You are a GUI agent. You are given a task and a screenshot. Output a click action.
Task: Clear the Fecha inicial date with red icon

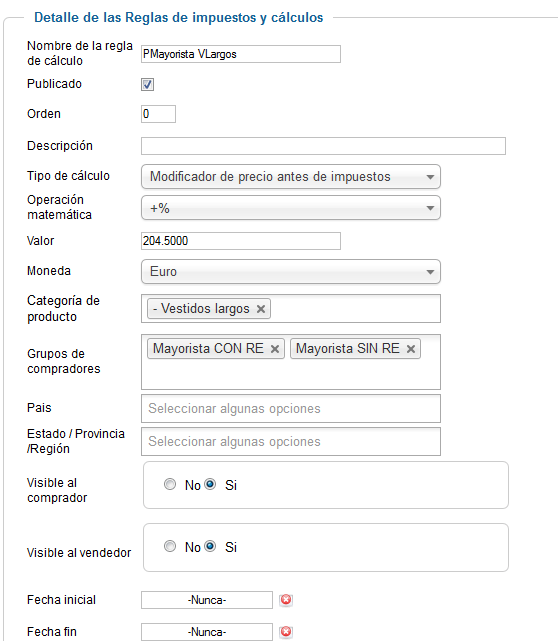pyautogui.click(x=286, y=600)
